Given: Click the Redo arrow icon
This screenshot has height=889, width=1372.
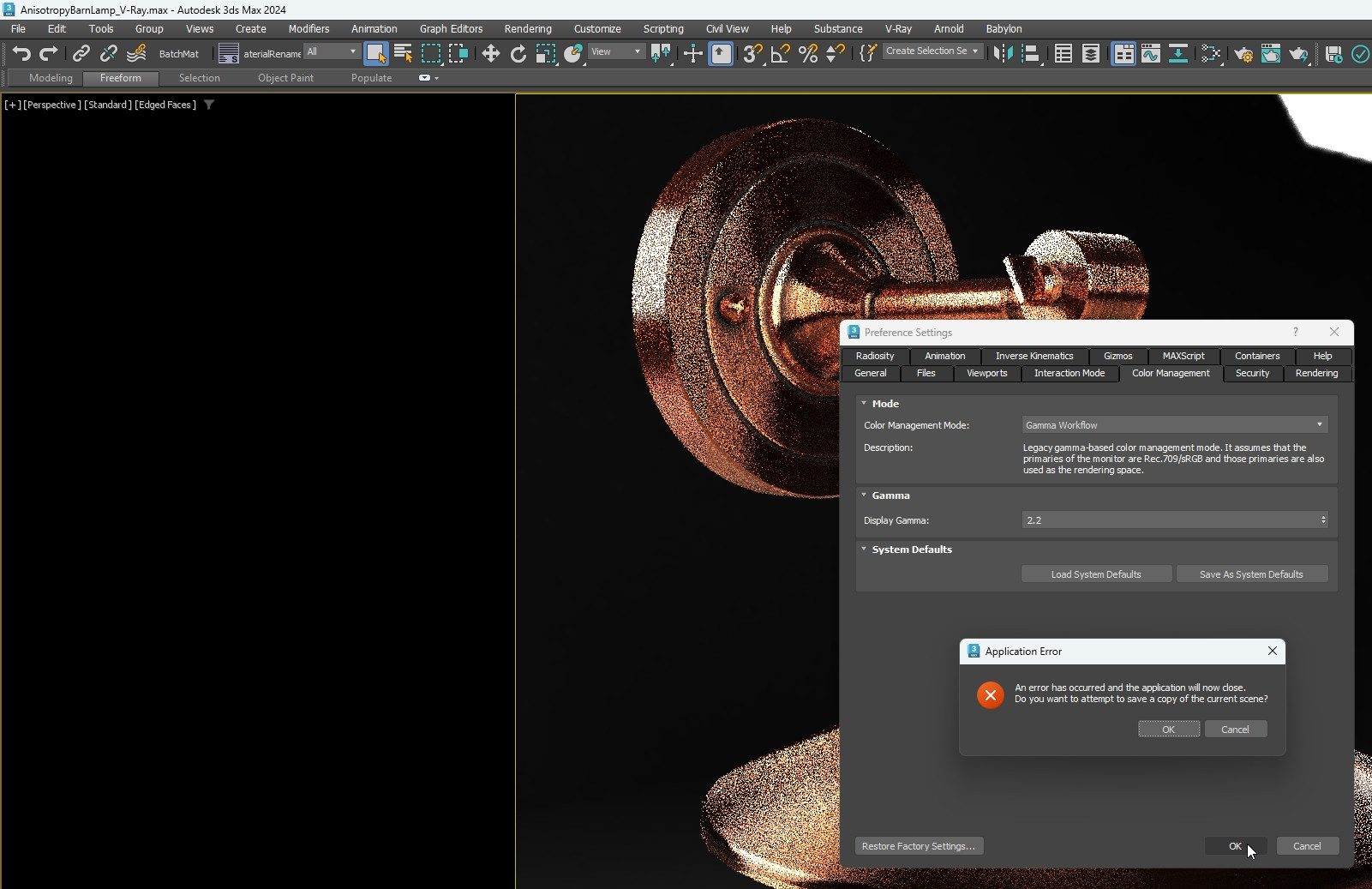Looking at the screenshot, I should (49, 53).
